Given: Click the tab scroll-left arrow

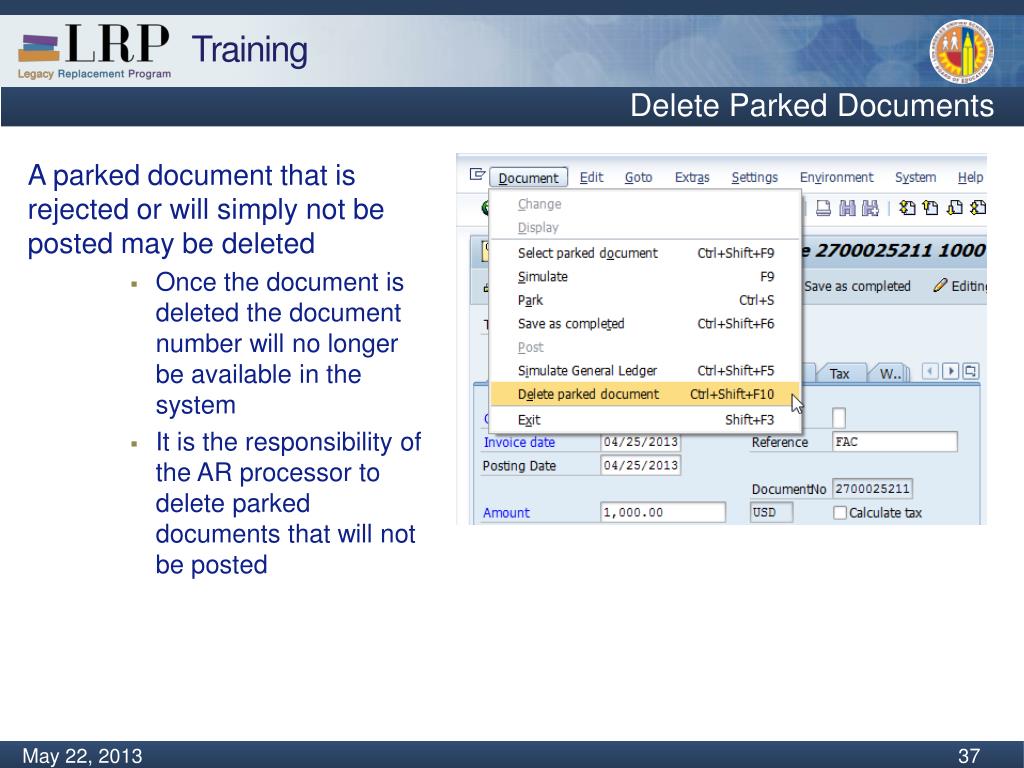Looking at the screenshot, I should [x=931, y=372].
